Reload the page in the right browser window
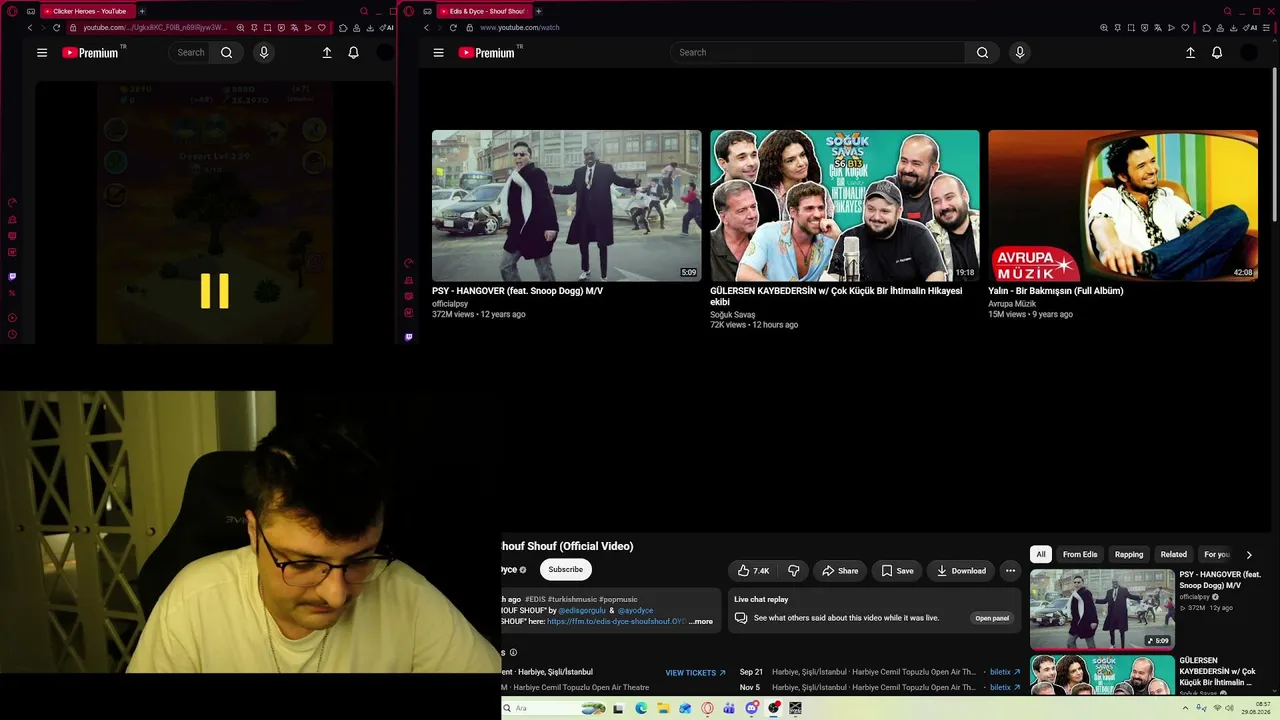The height and width of the screenshot is (720, 1280). pyautogui.click(x=453, y=28)
